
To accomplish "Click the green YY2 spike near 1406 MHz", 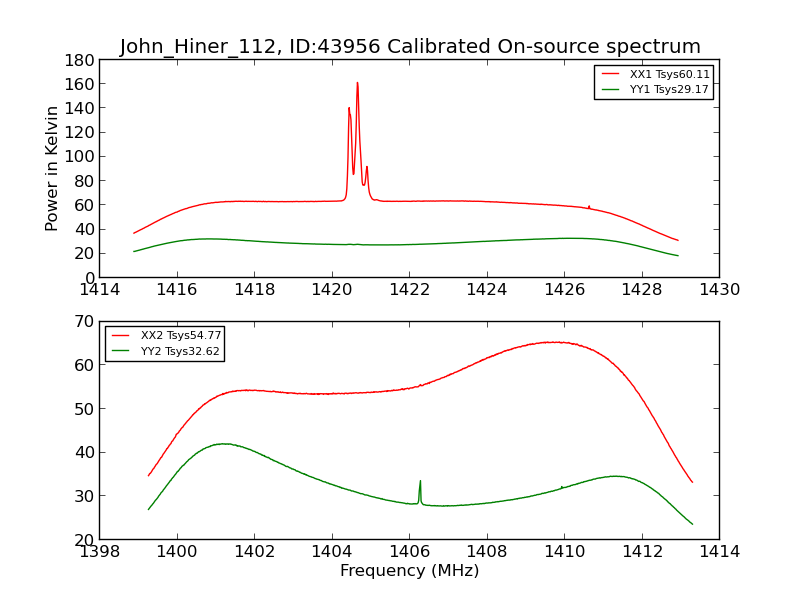I will coord(420,482).
